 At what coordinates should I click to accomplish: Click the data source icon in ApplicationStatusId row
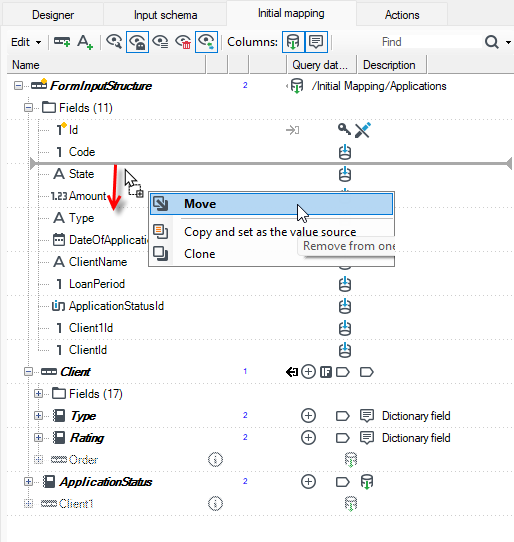[345, 306]
